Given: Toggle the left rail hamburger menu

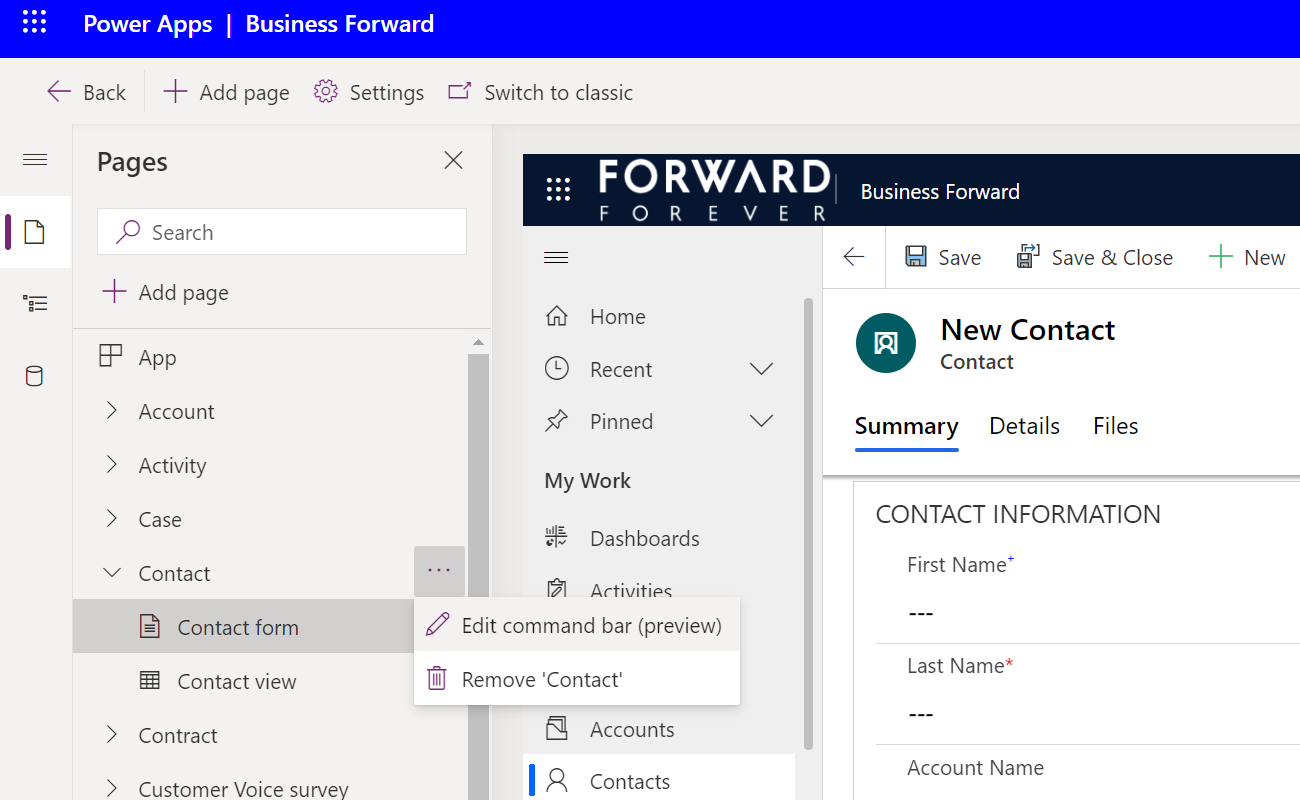Looking at the screenshot, I should pyautogui.click(x=35, y=160).
